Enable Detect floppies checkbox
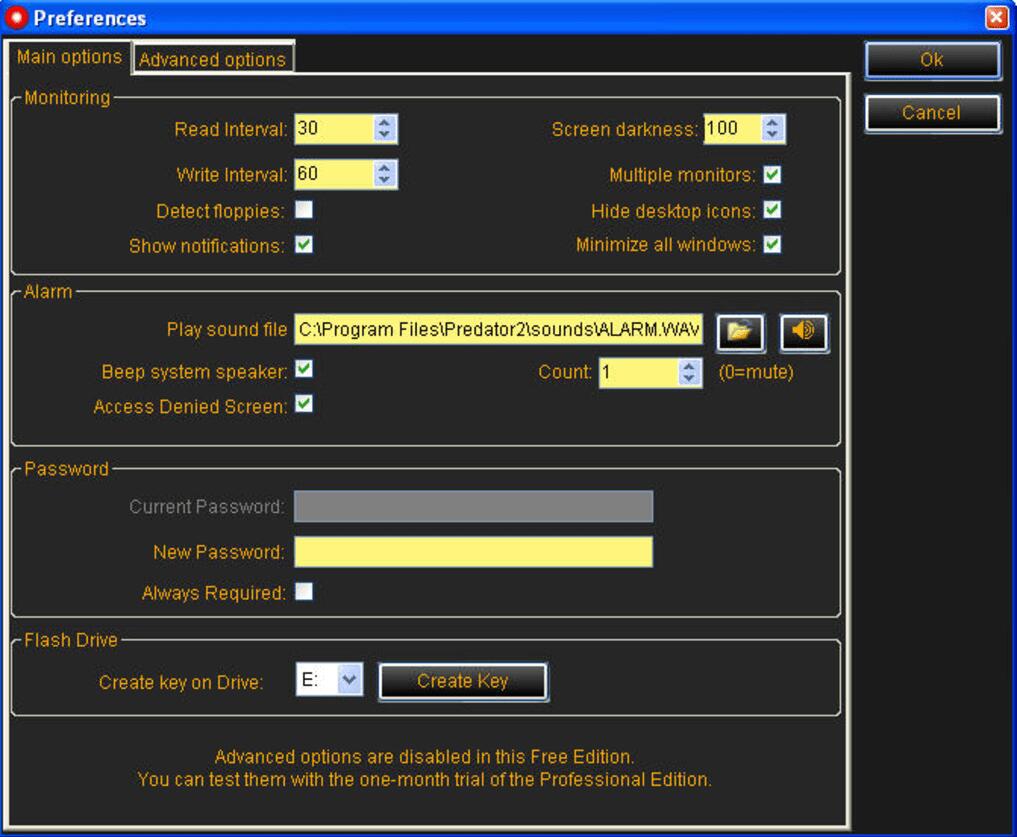1017x837 pixels. (304, 210)
